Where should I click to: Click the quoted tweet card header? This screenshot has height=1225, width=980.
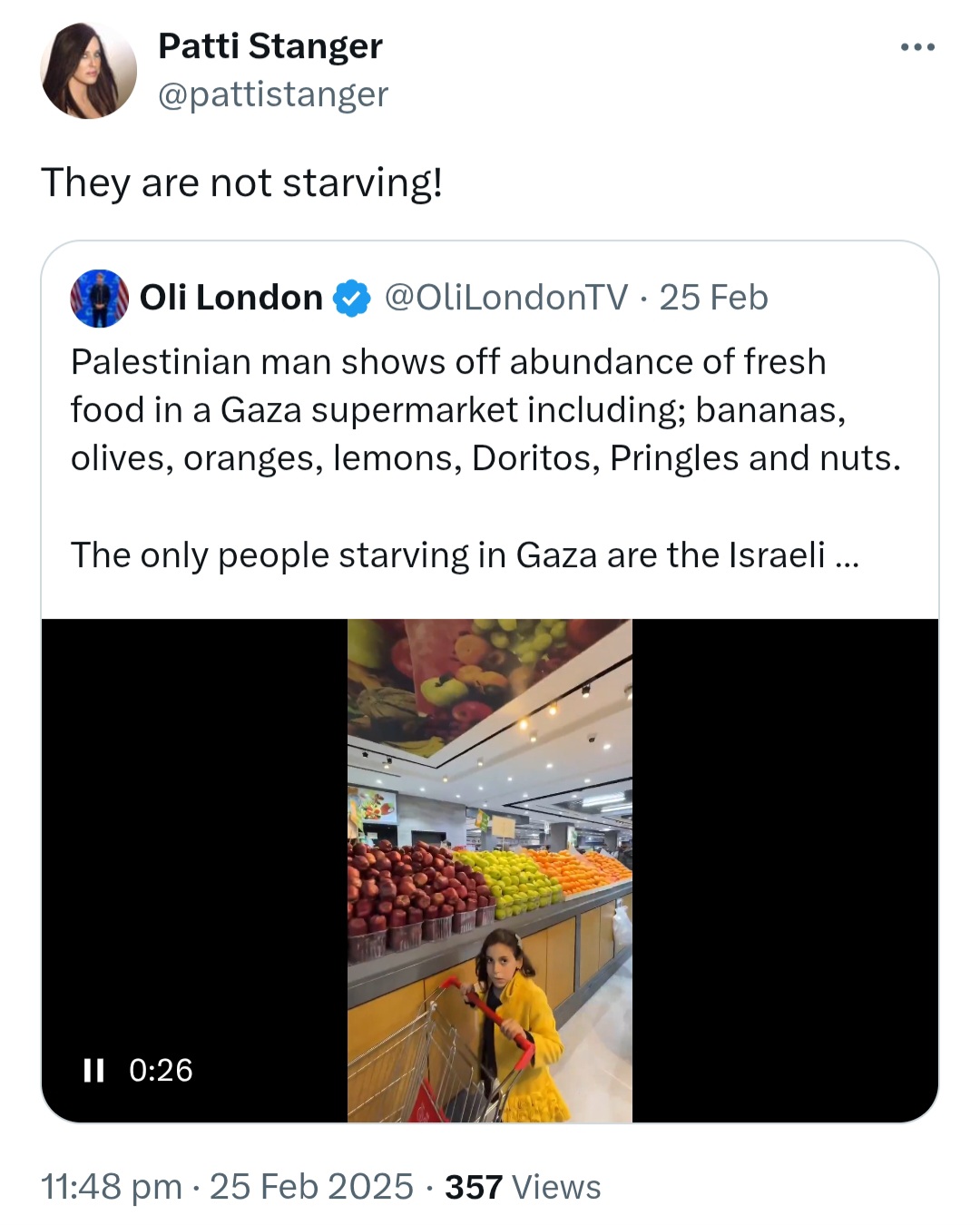coord(419,298)
